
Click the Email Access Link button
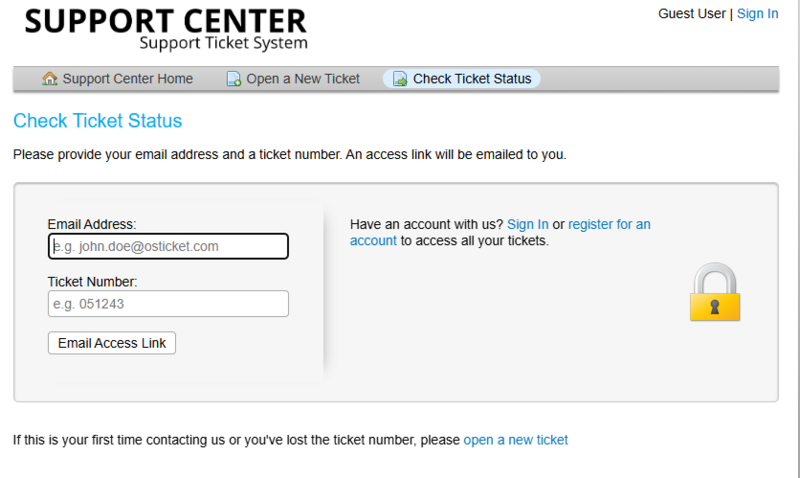[x=112, y=343]
